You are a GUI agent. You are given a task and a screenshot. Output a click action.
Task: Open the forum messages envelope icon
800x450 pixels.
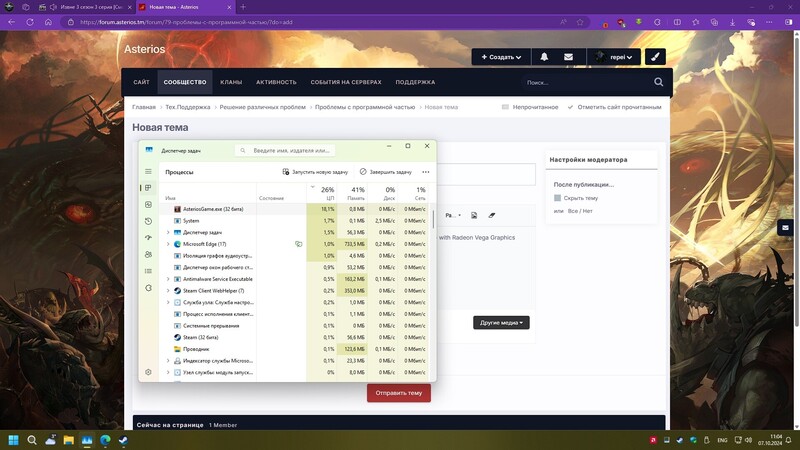click(568, 57)
